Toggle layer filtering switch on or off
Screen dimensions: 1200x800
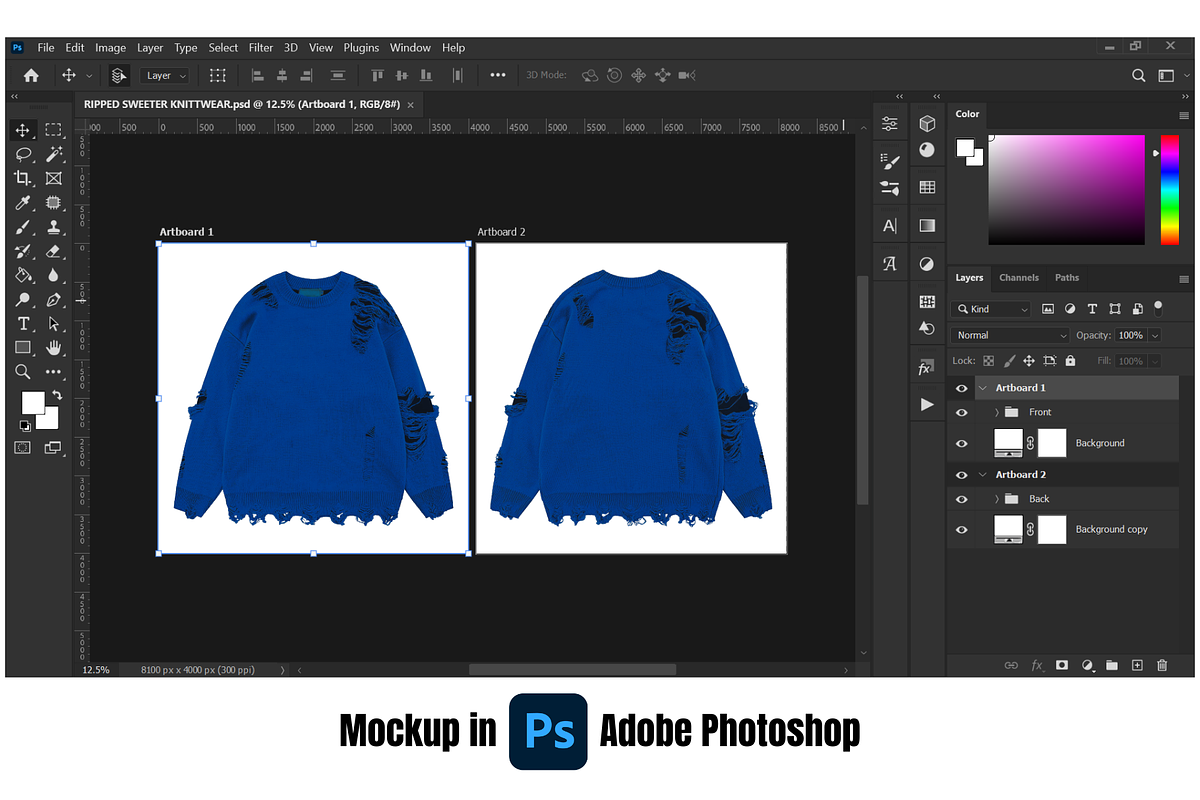[1158, 308]
